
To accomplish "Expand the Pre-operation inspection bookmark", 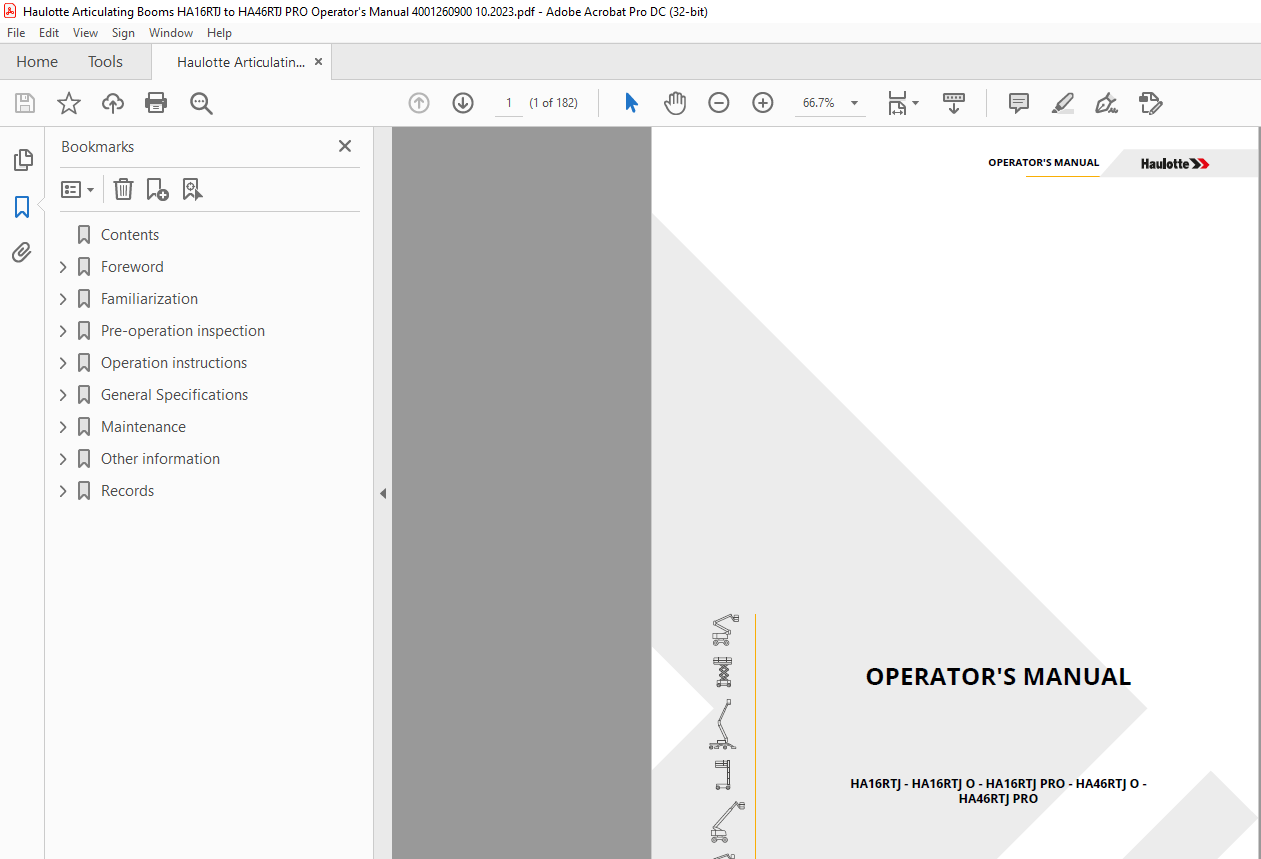I will point(63,331).
